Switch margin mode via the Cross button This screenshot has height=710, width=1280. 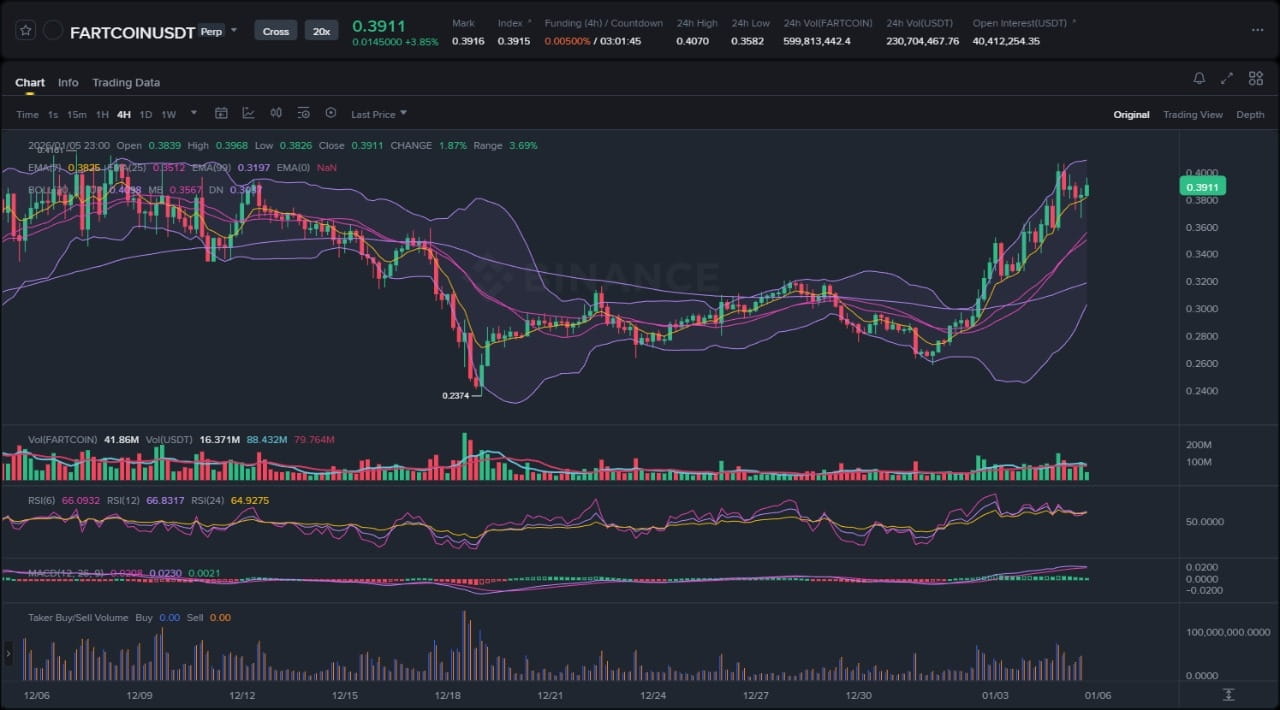(276, 31)
